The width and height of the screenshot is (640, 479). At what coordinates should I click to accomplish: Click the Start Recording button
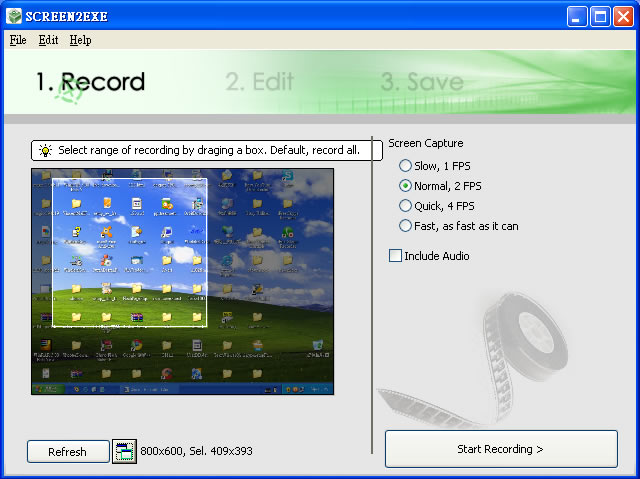tap(501, 449)
